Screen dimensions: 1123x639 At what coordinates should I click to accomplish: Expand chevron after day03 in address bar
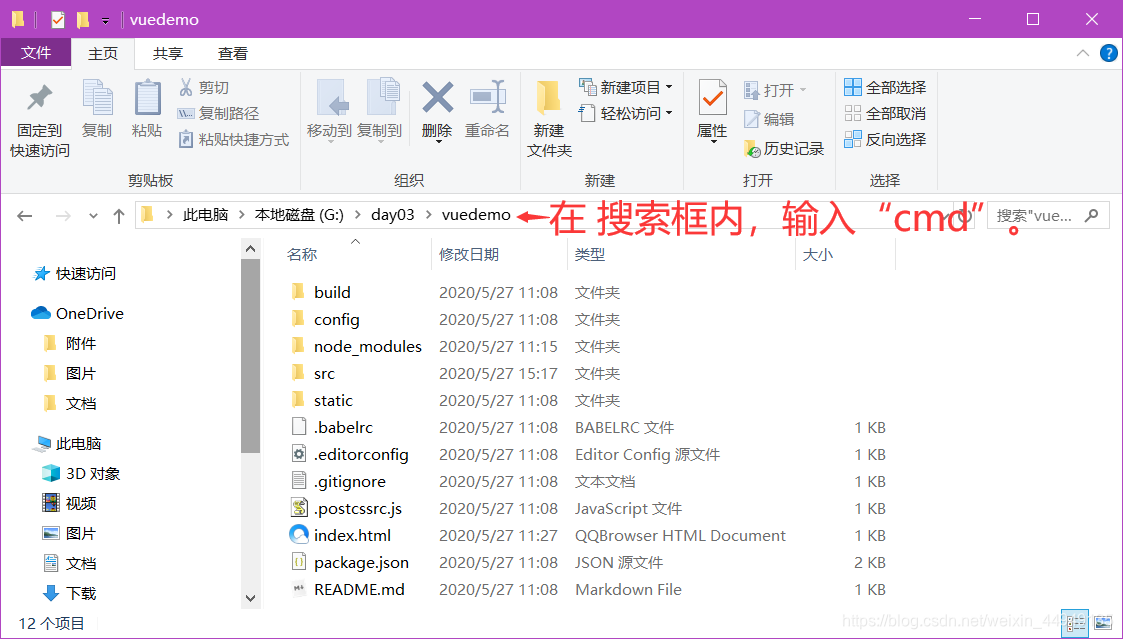tap(428, 215)
